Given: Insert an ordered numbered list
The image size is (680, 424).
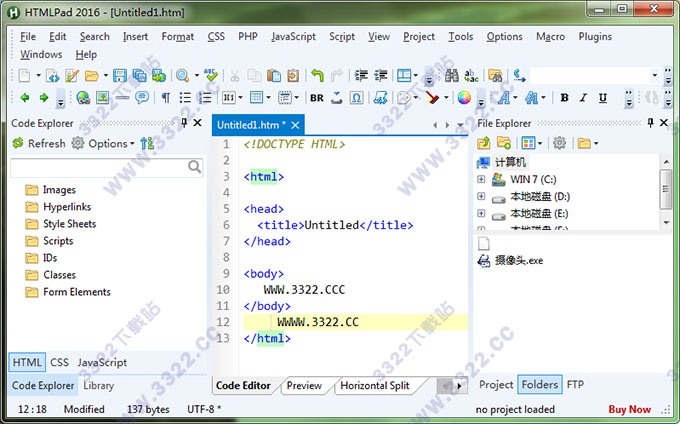Looking at the screenshot, I should [x=205, y=98].
